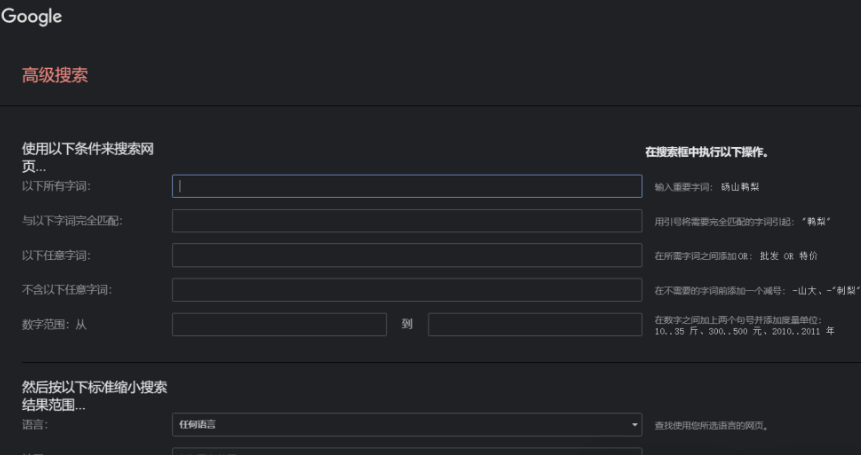Click the 数字范围：从 label
The height and width of the screenshot is (455, 861).
coord(55,325)
